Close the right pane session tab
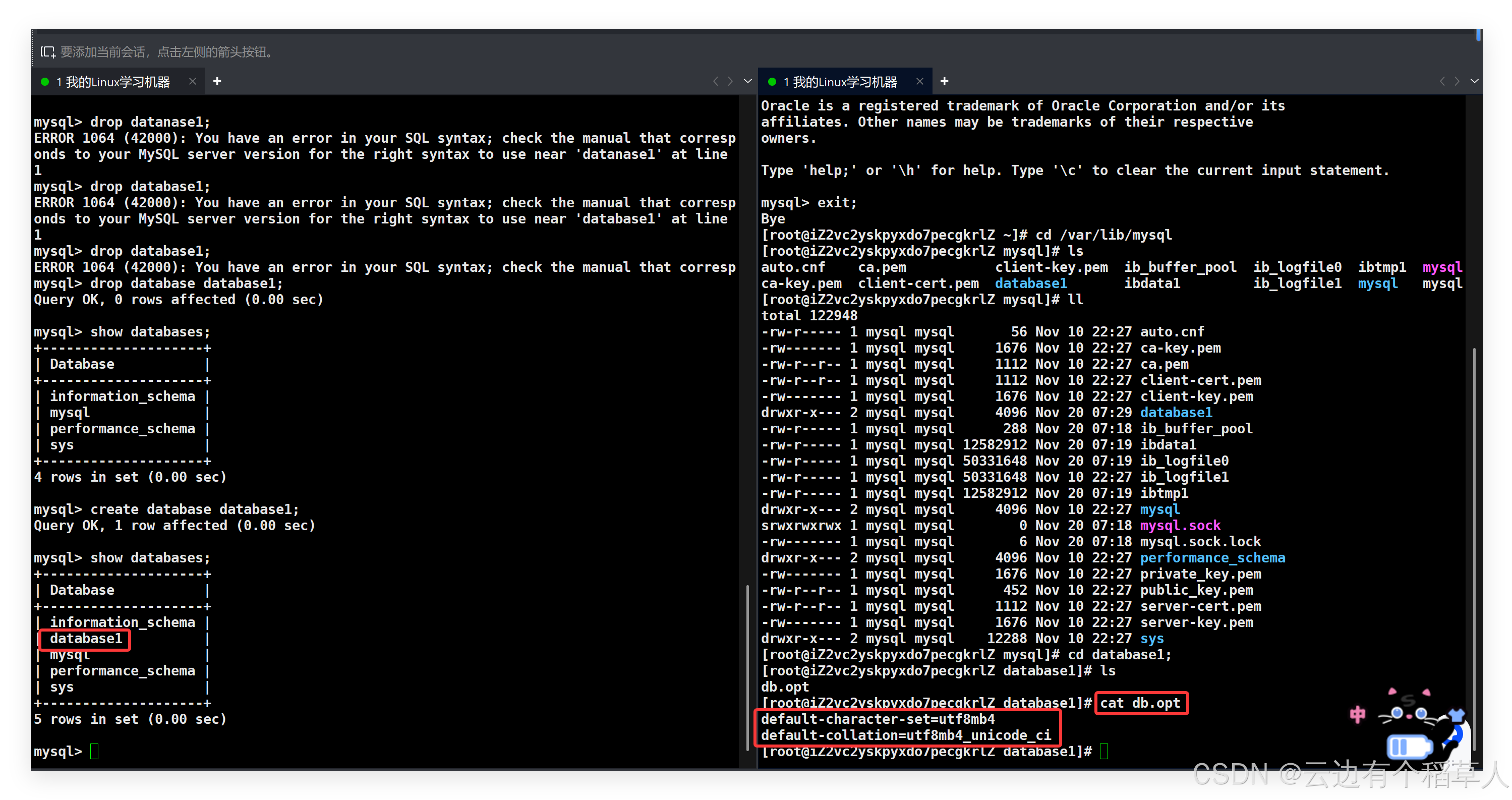Screen dimensions: 1512x800 coord(919,82)
